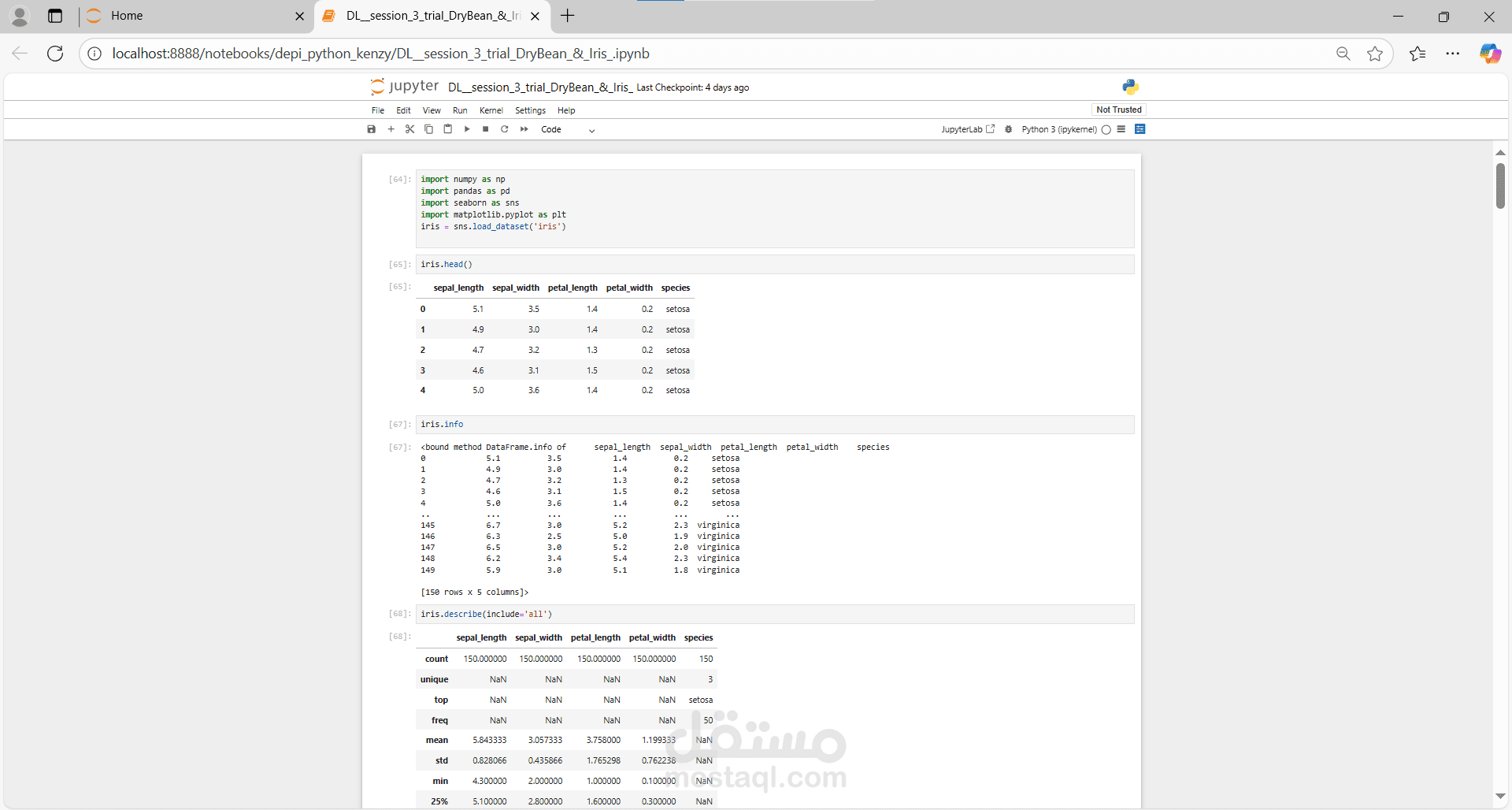Screen dimensions: 1512x810
Task: Click the iris.head() code cell
Action: pos(775,264)
